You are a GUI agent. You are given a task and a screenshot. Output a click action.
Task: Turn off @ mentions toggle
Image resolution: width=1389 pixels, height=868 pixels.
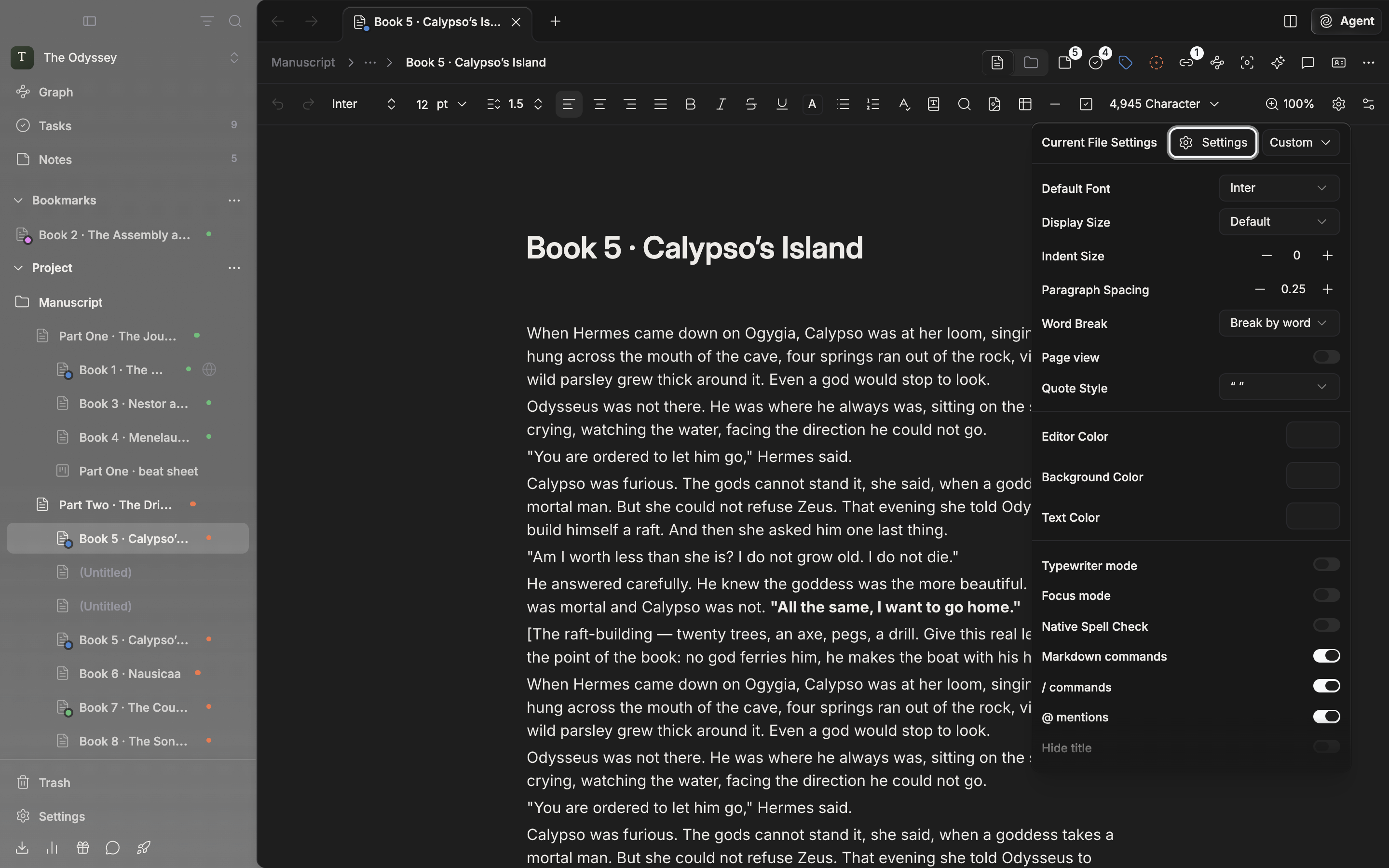[x=1326, y=717]
